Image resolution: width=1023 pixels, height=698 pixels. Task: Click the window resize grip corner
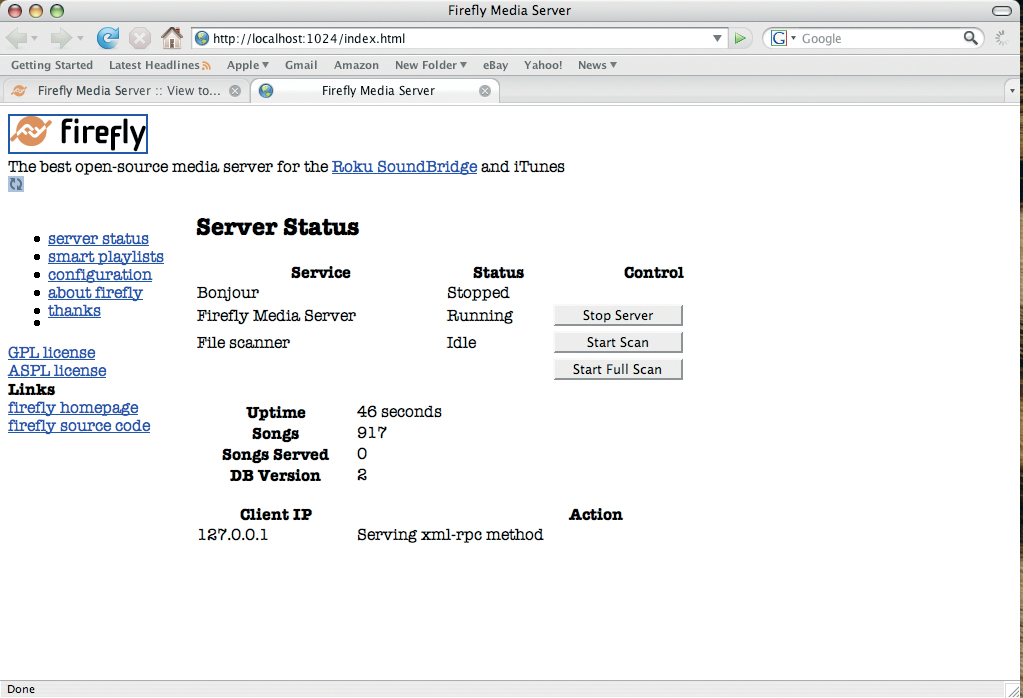pyautogui.click(x=1012, y=689)
